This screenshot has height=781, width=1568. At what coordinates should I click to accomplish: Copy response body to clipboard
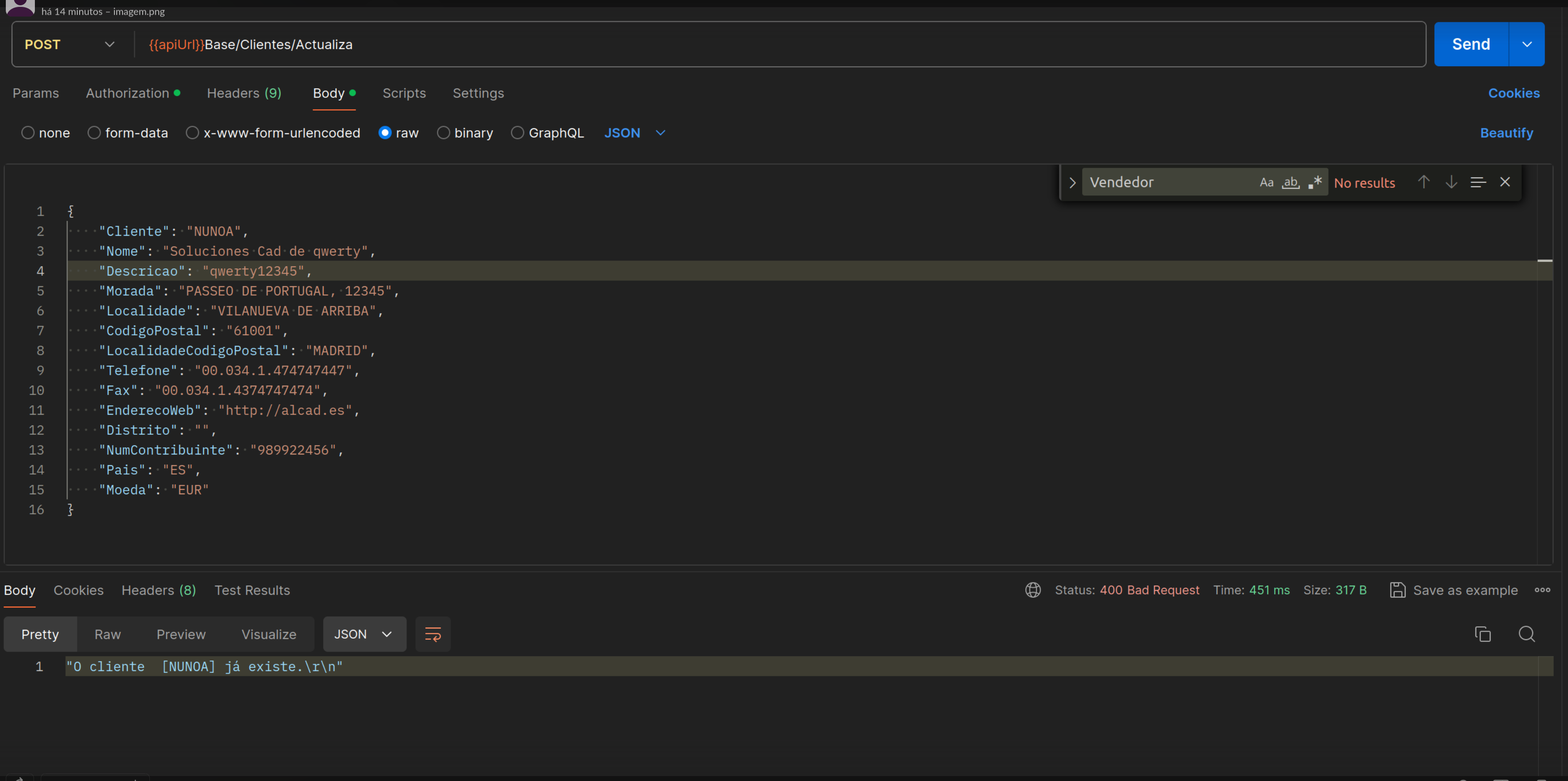[x=1483, y=634]
